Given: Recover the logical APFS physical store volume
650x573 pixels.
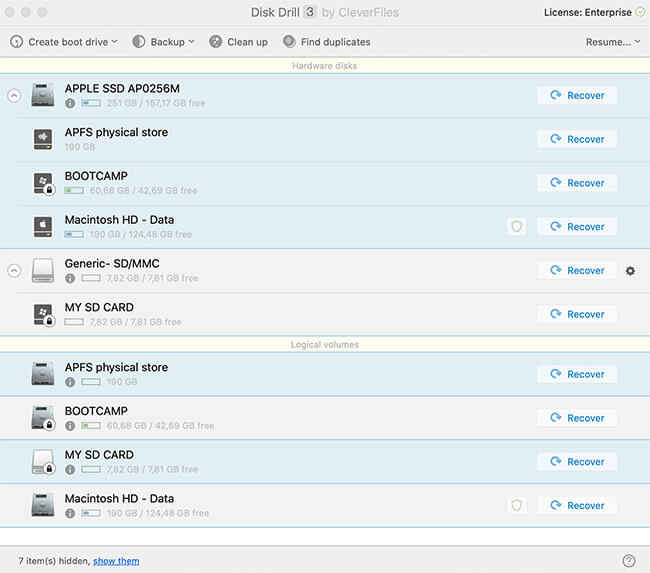Looking at the screenshot, I should 577,374.
